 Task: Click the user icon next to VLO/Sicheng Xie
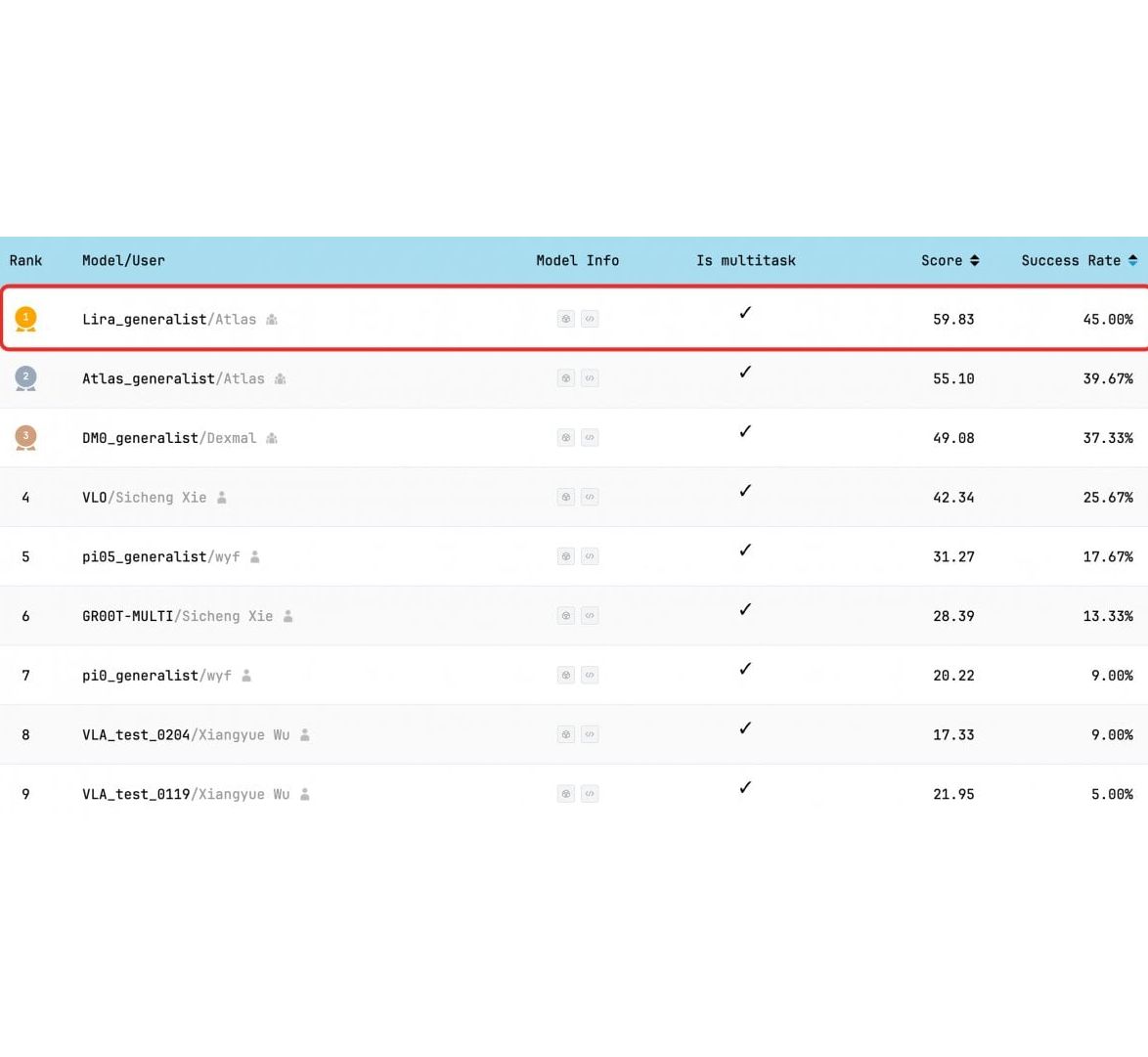pos(222,497)
